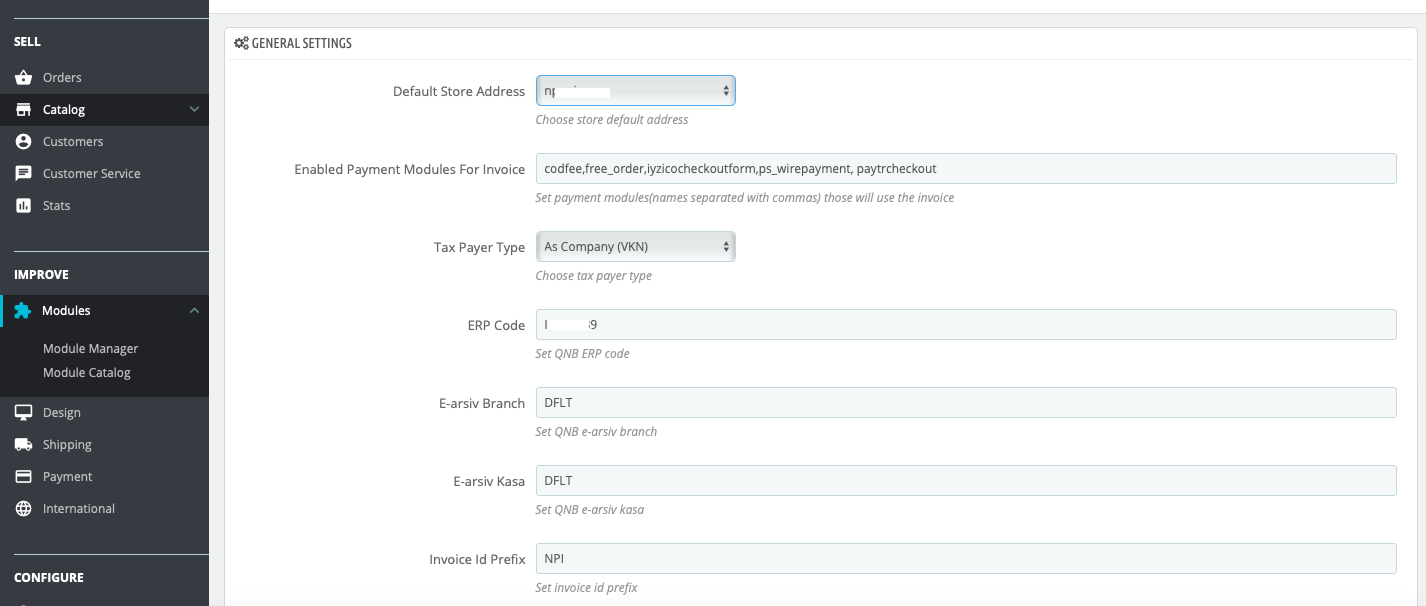The height and width of the screenshot is (606, 1426).
Task: Open the Tax Payer Type dropdown
Action: [x=635, y=247]
